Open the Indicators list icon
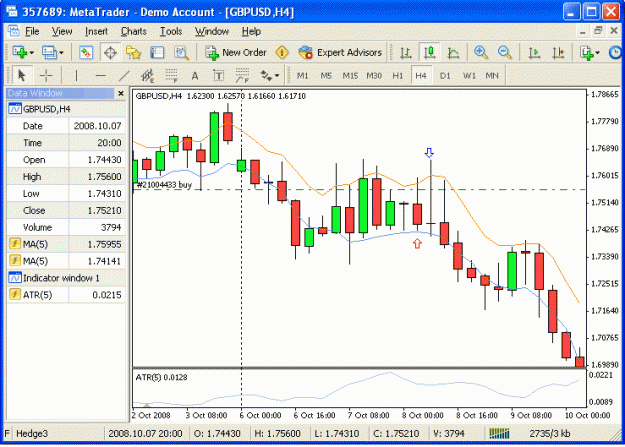Screen dimensions: 625x447 click(x=586, y=52)
